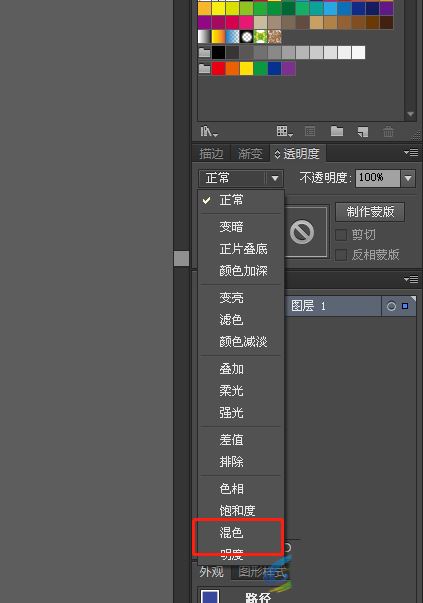Pick the white swatch ending grayscale group
Image resolution: width=423 pixels, height=603 pixels.
click(x=358, y=52)
